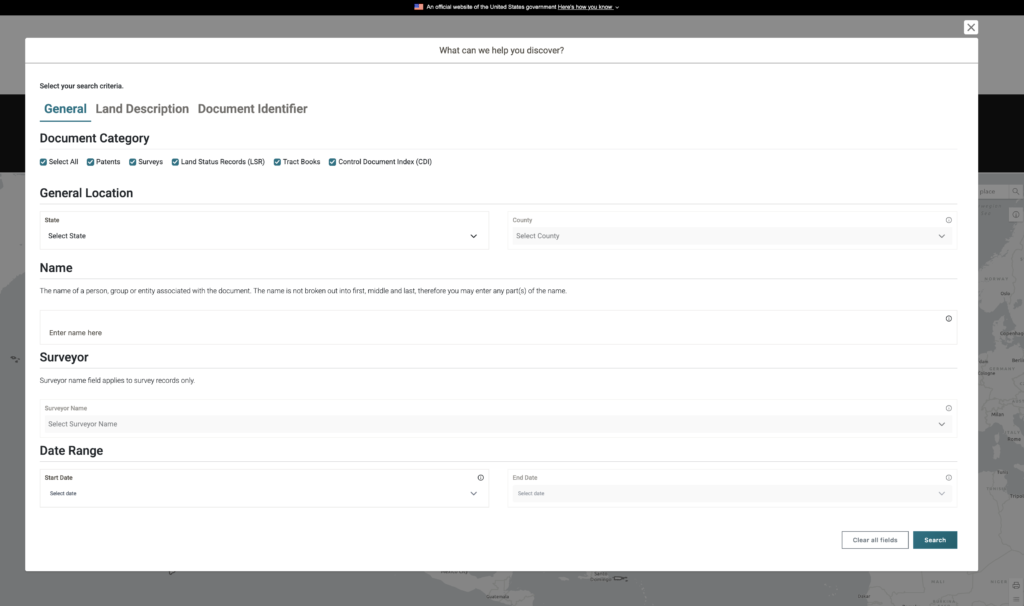Uncheck the Surveys checkbox
Viewport: 1024px width, 606px height.
point(133,162)
